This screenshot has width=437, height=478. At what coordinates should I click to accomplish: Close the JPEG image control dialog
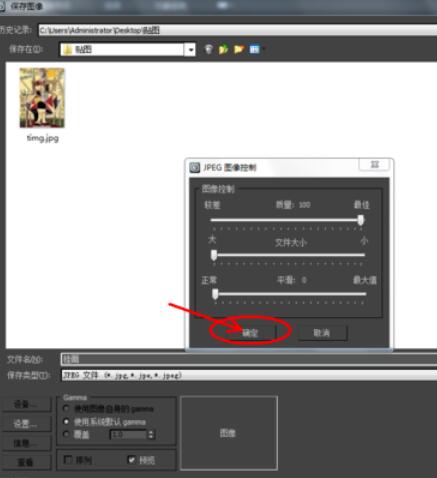pyautogui.click(x=374, y=165)
